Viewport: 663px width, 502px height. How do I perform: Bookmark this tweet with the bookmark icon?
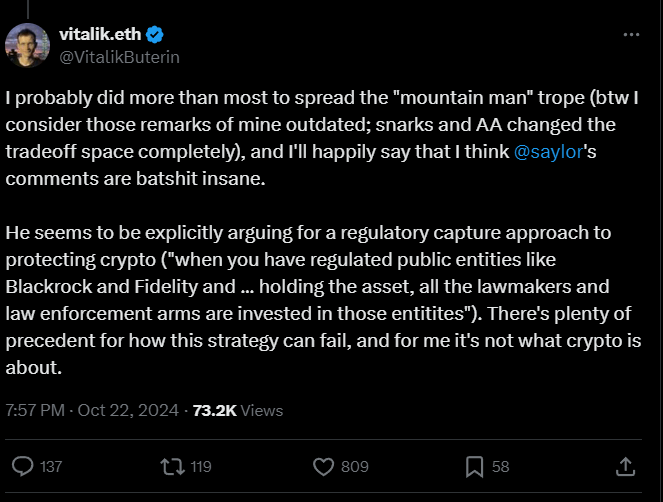point(475,466)
